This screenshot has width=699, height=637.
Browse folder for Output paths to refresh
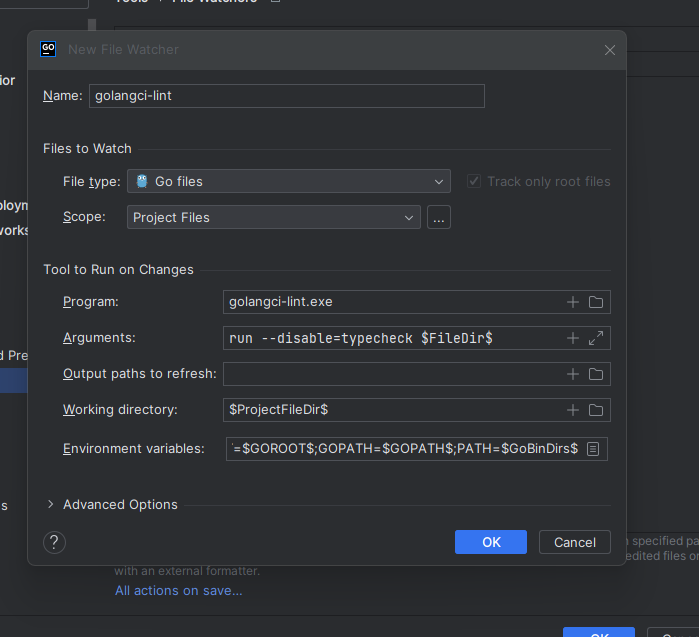[x=596, y=374]
